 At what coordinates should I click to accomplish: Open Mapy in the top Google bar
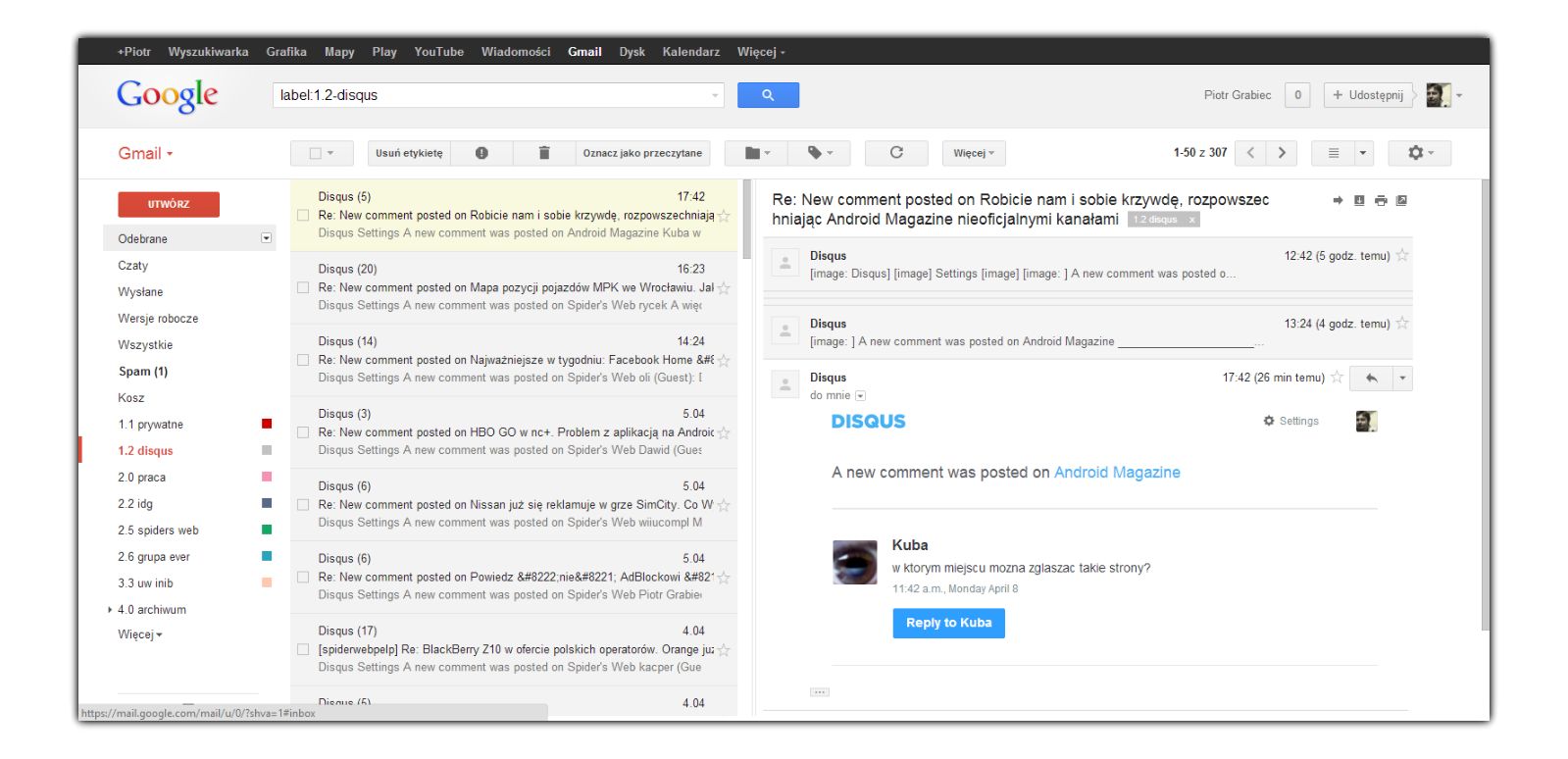coord(339,52)
